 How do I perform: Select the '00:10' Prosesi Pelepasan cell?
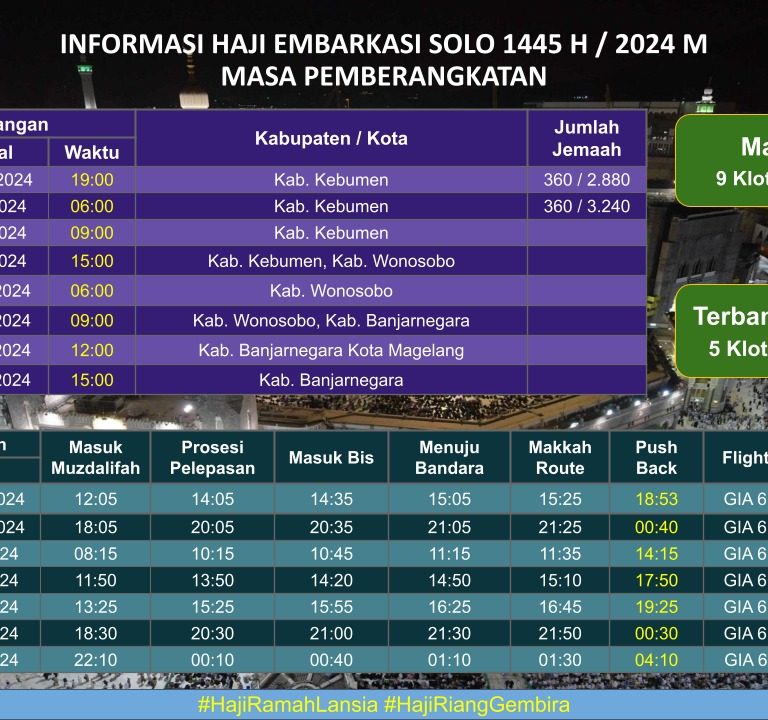click(x=213, y=659)
